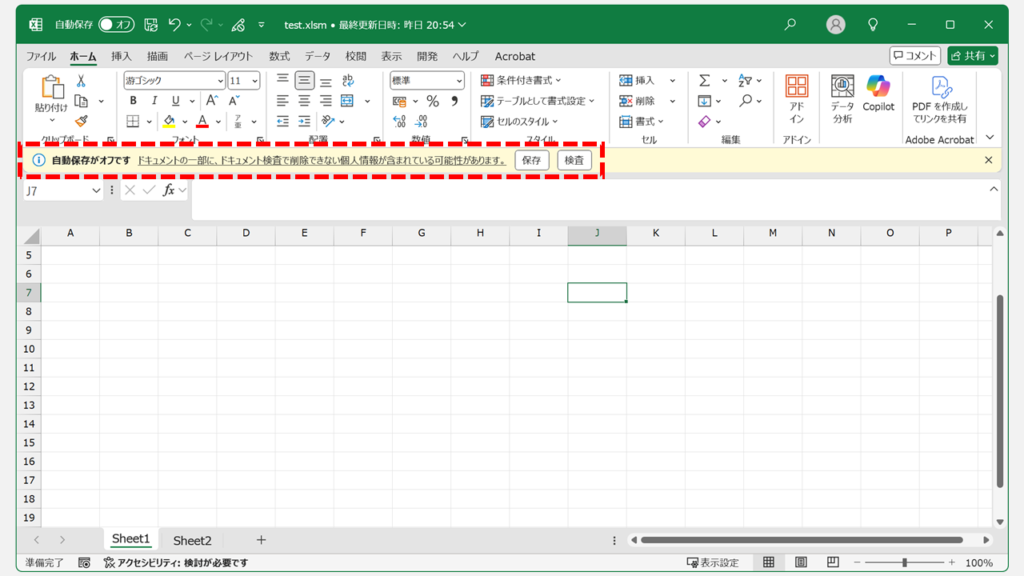Click the AutoSum sigma icon
The image size is (1024, 576).
704,81
